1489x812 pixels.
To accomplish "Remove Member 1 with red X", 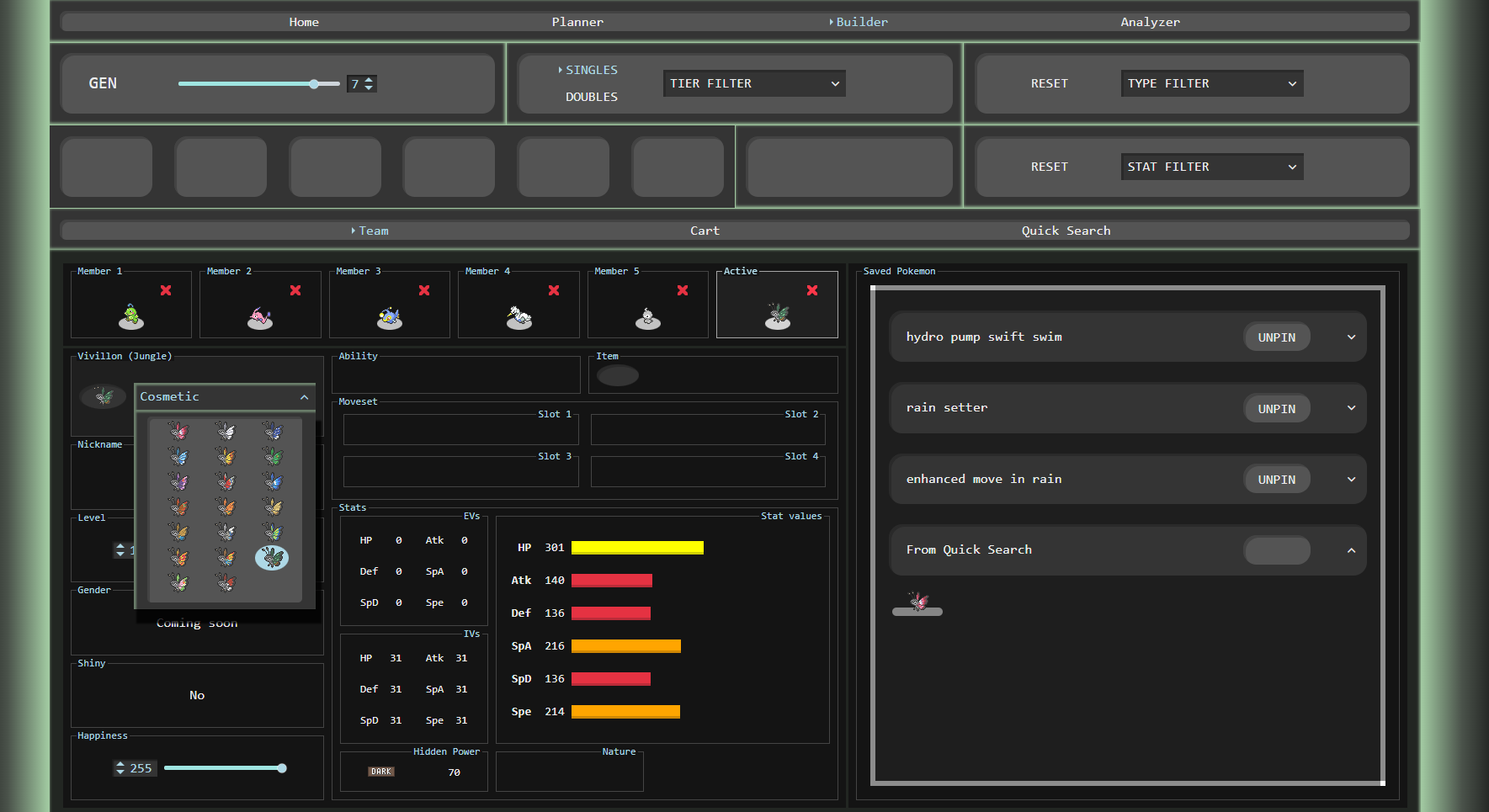I will pos(166,290).
